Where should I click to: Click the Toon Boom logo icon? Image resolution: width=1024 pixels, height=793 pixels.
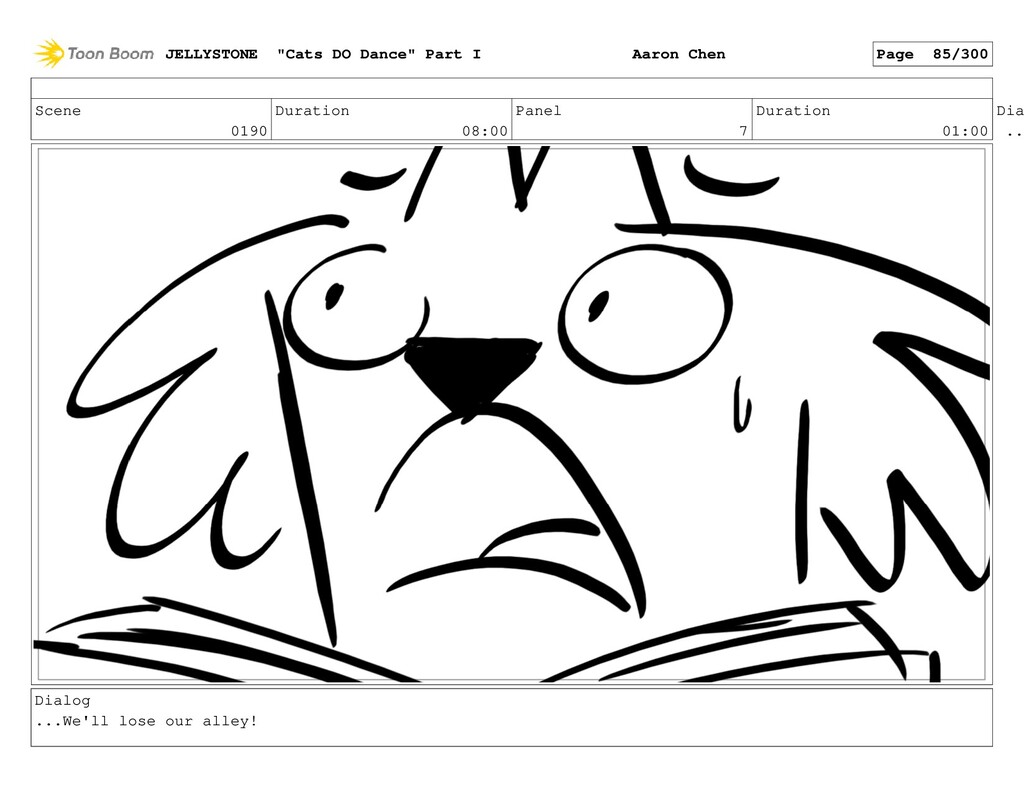click(49, 54)
